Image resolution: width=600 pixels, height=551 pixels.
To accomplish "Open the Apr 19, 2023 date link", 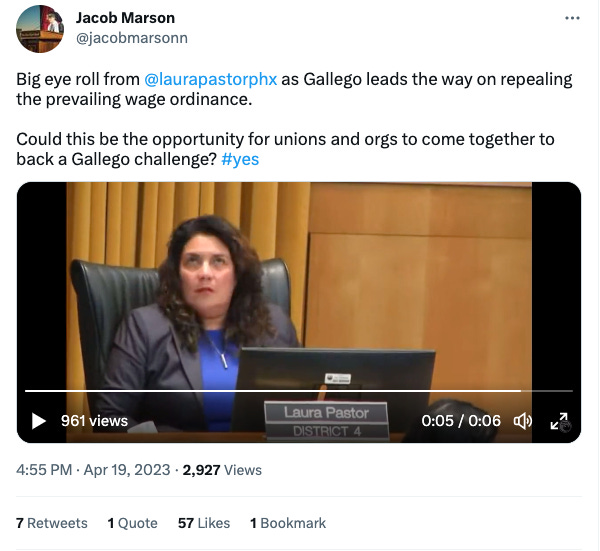I will [x=127, y=470].
